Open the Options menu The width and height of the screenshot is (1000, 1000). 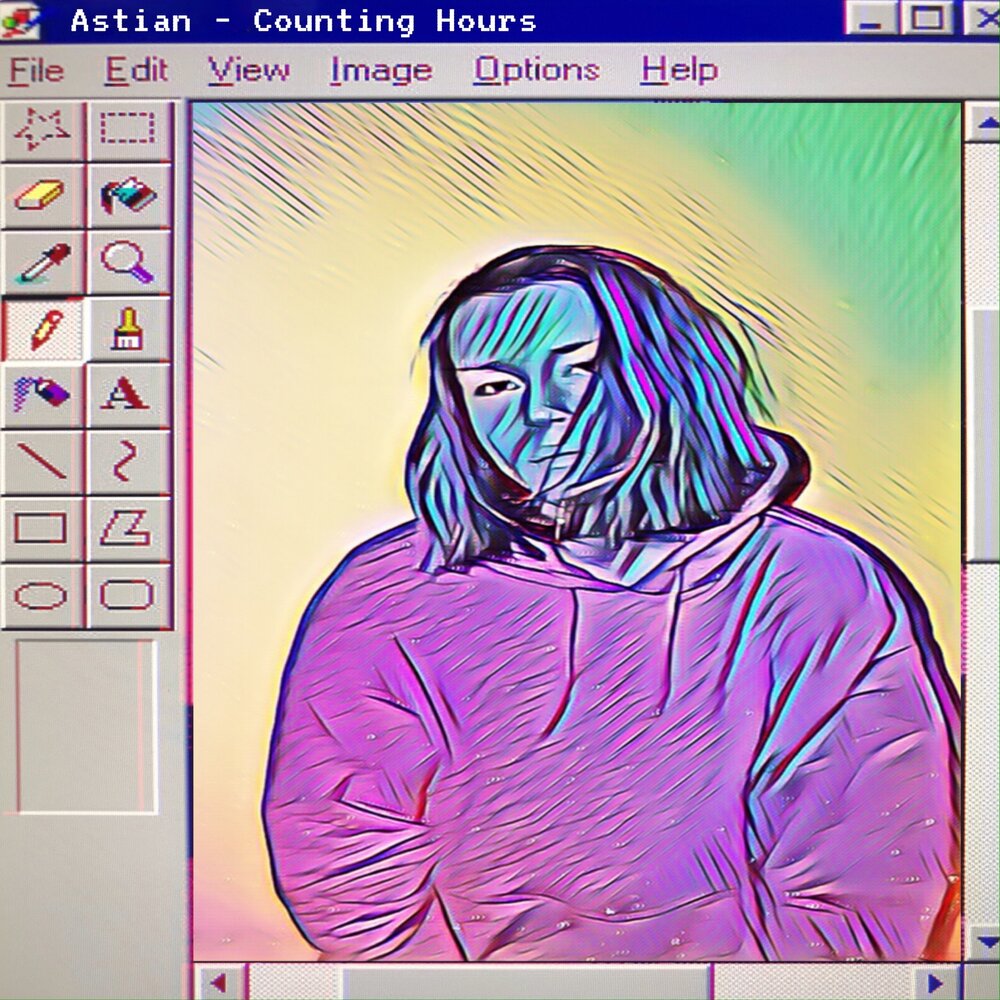[536, 70]
